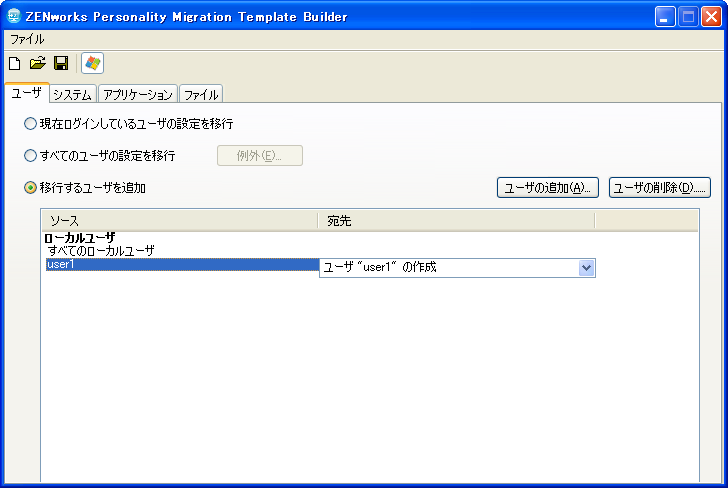This screenshot has height=488, width=728.
Task: Minimize the Template Builder window
Action: tap(665, 17)
